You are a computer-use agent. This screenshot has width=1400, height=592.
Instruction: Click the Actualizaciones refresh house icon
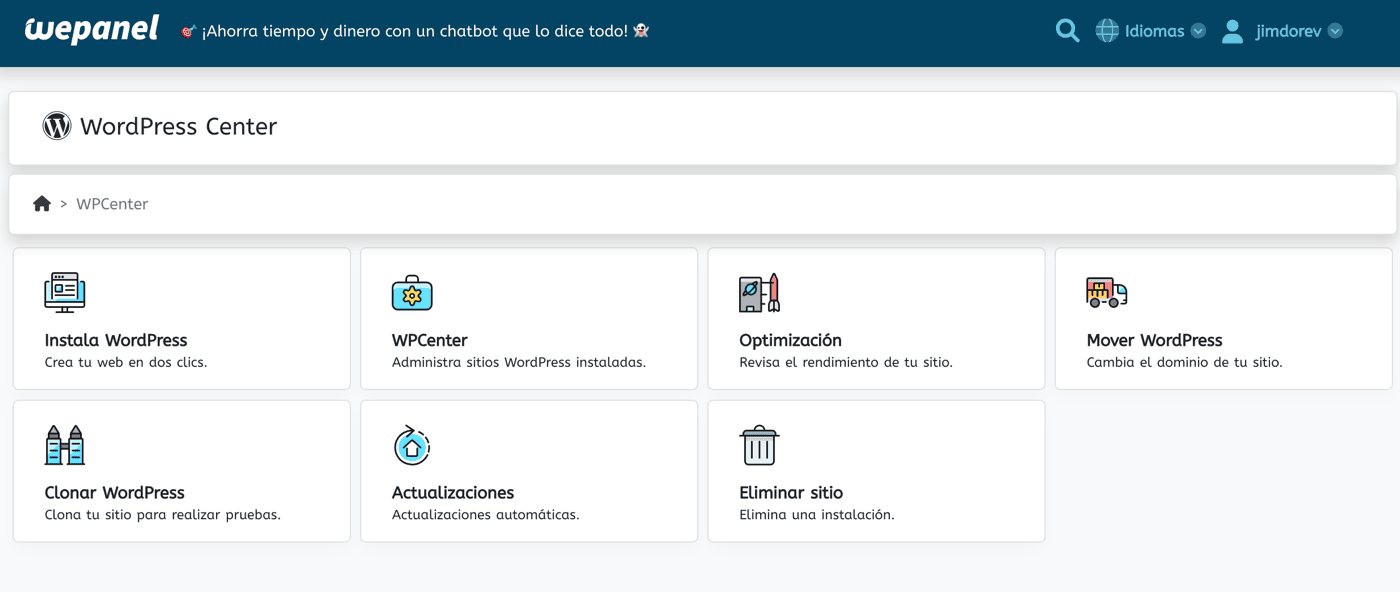pyautogui.click(x=412, y=445)
